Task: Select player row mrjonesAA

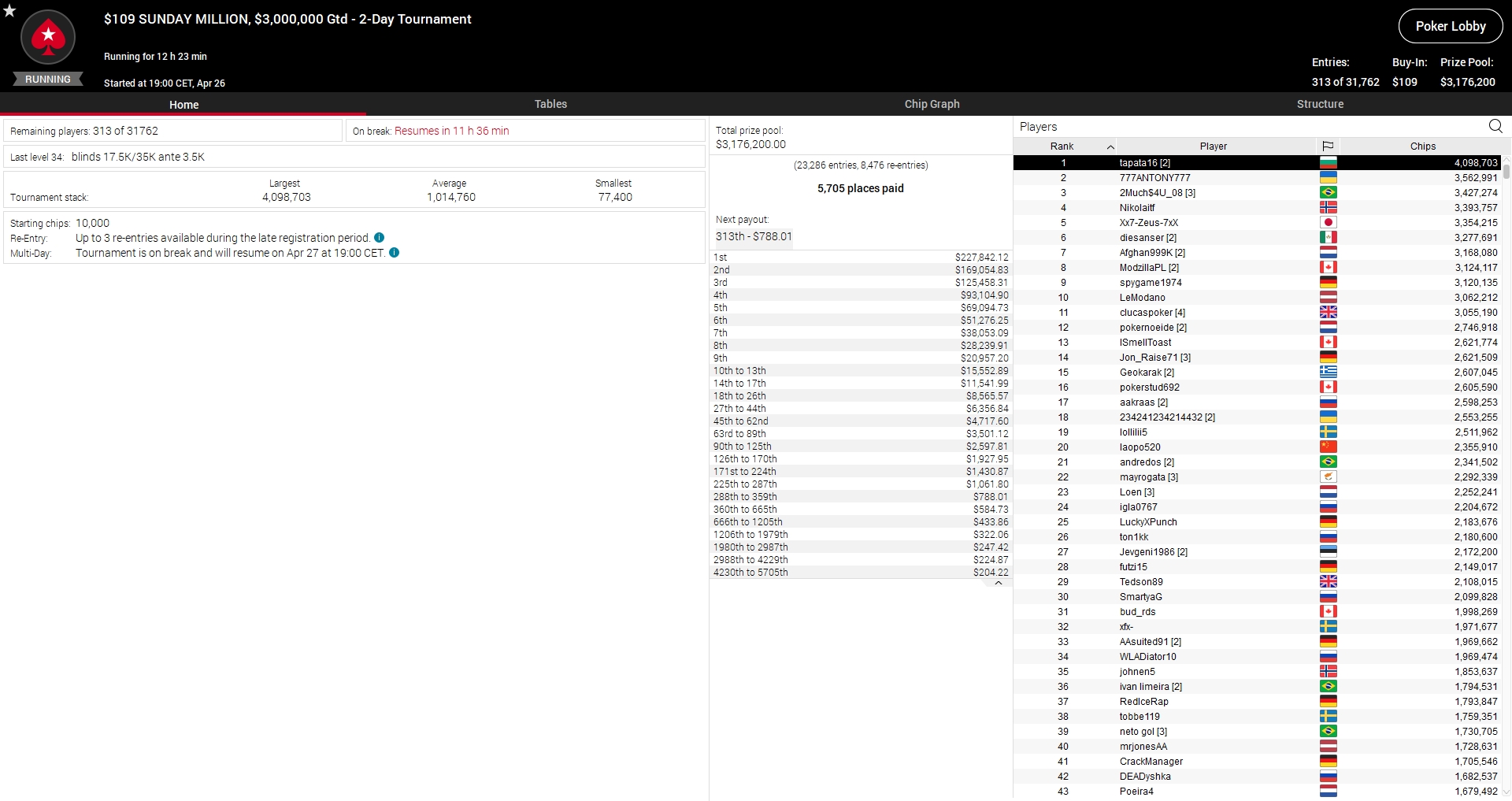Action: tap(1257, 747)
